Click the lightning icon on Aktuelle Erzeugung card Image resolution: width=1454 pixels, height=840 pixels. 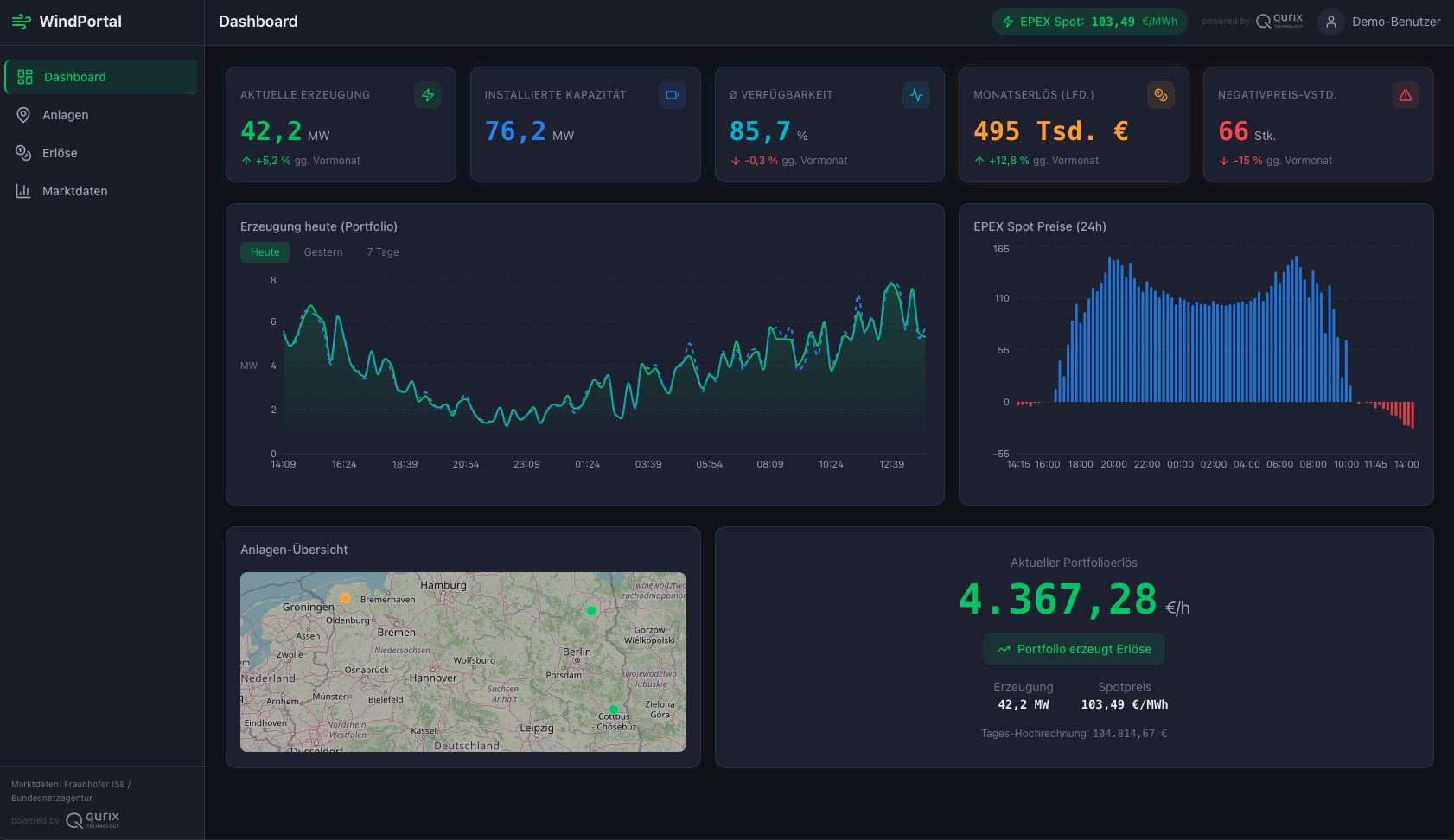click(428, 95)
